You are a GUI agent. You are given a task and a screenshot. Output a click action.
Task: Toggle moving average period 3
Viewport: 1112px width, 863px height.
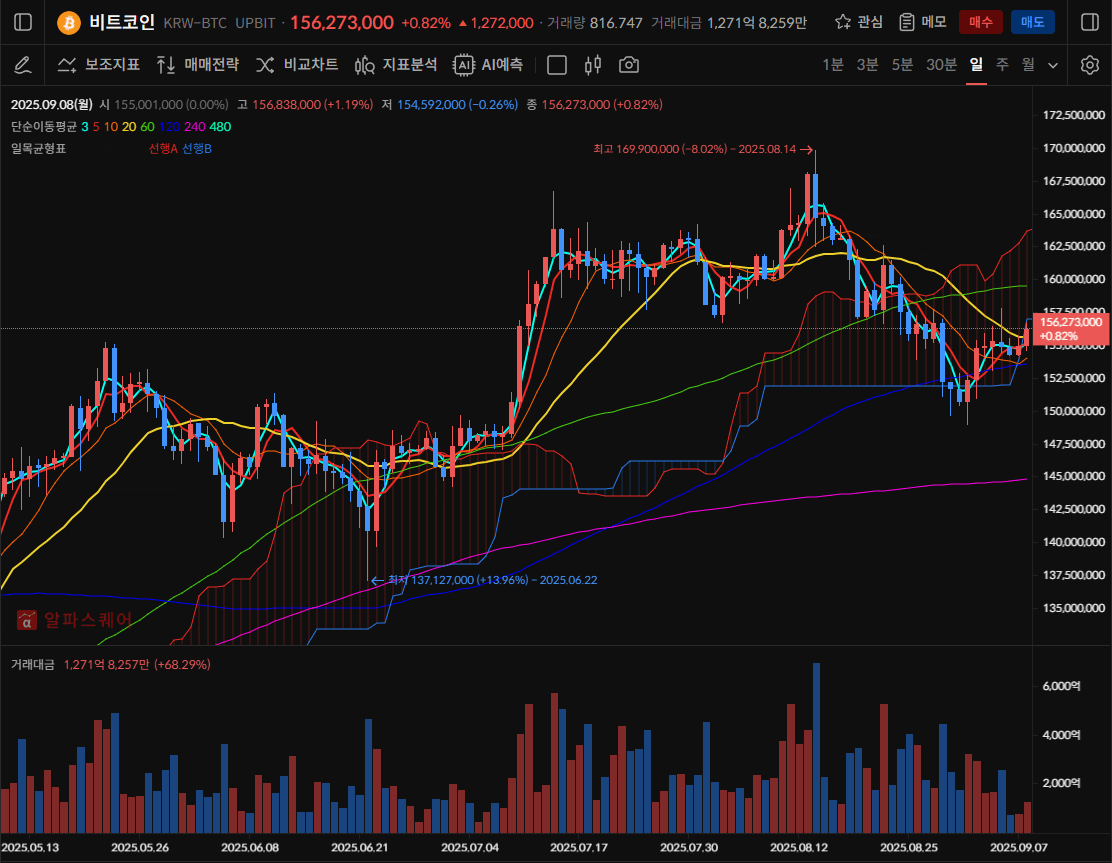pos(85,127)
